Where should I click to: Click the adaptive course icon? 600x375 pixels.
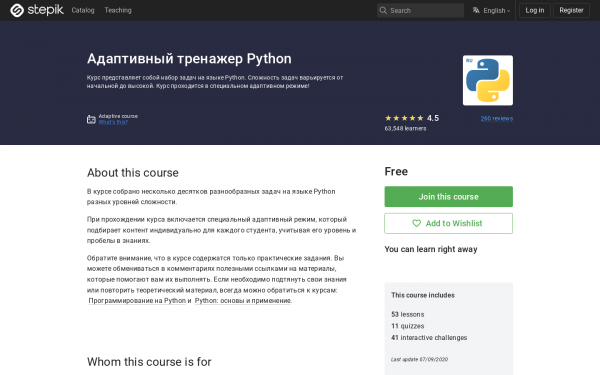pos(91,119)
